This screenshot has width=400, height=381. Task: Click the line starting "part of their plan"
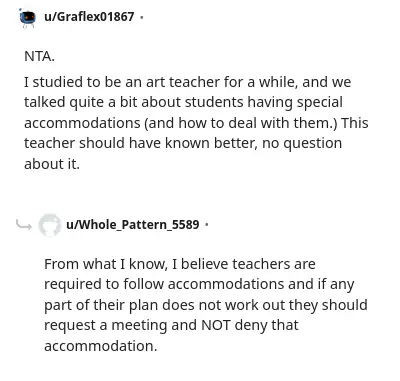206,305
